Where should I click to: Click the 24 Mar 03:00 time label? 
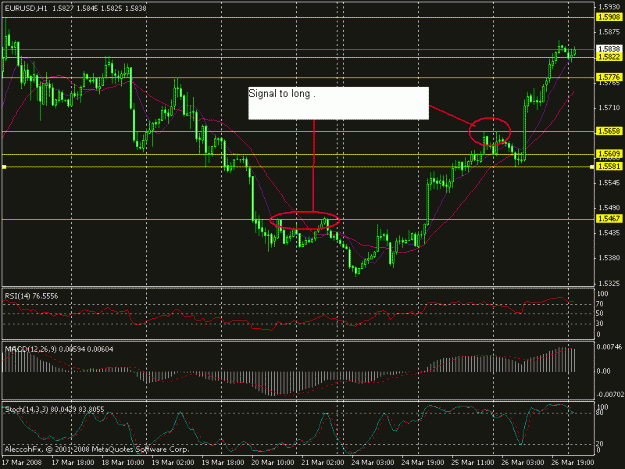pyautogui.click(x=372, y=463)
